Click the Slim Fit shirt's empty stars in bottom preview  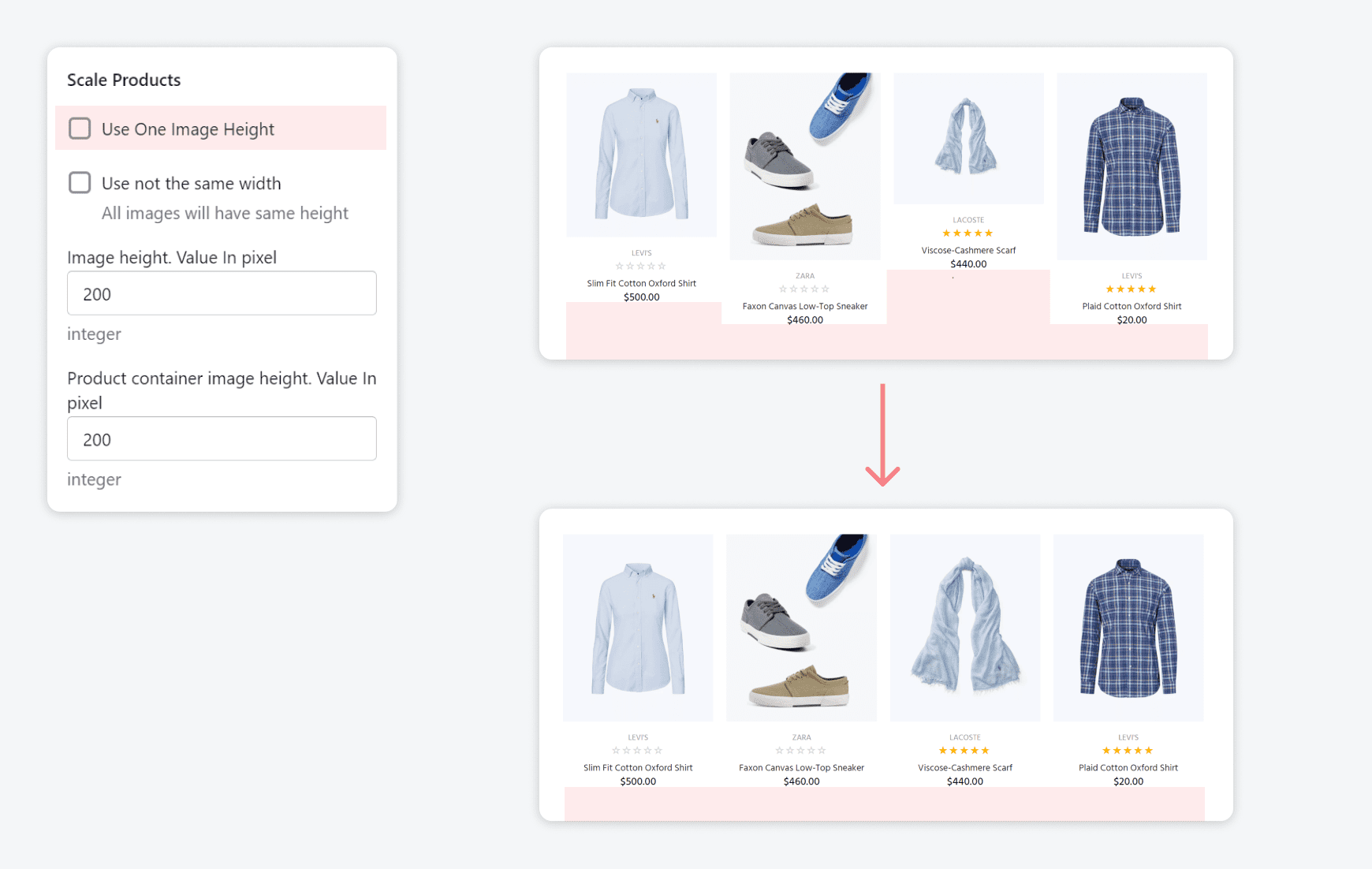click(637, 751)
